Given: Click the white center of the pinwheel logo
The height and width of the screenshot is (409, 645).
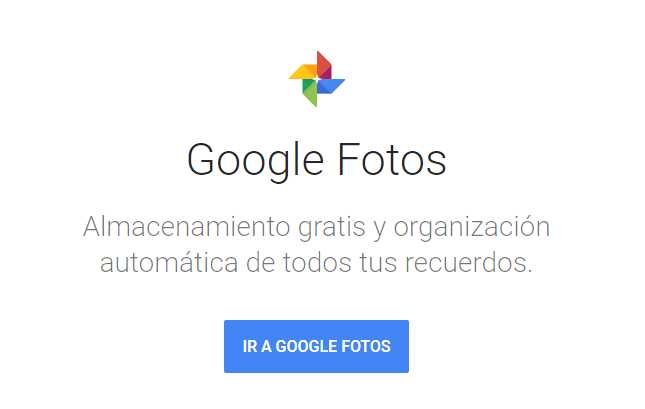Looking at the screenshot, I should [x=317, y=79].
